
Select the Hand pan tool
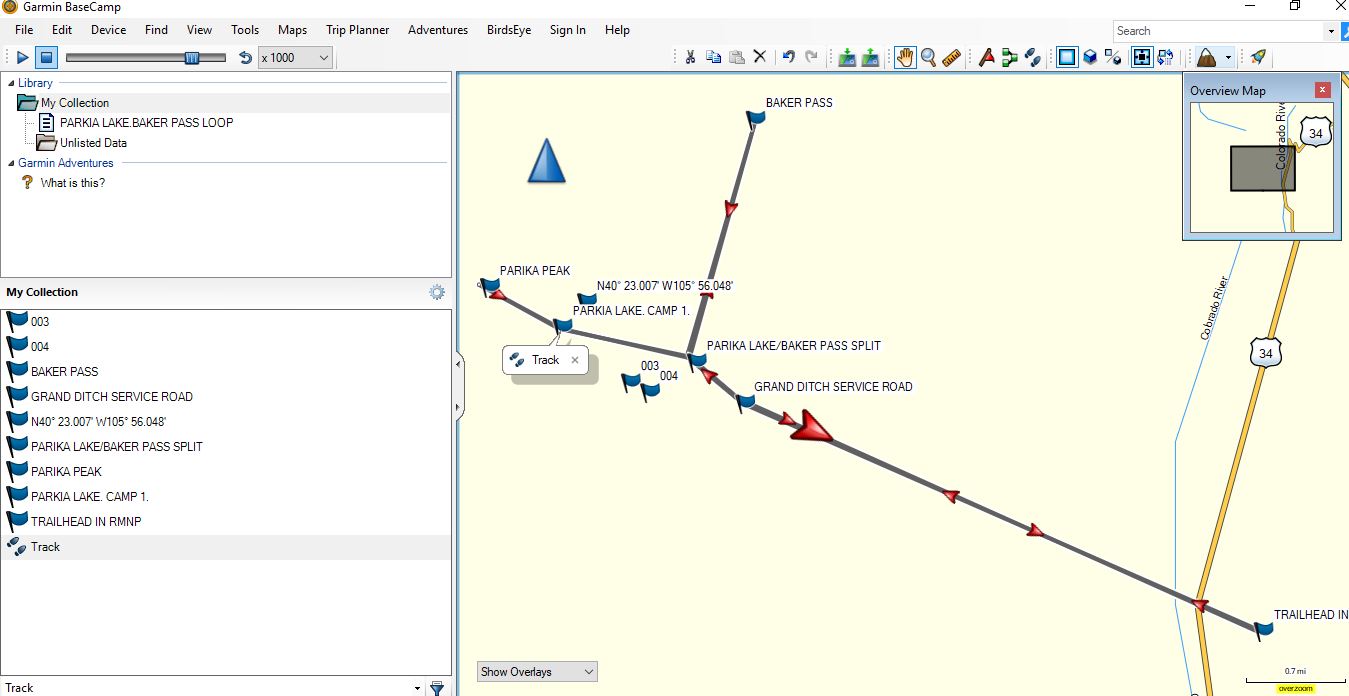click(905, 58)
